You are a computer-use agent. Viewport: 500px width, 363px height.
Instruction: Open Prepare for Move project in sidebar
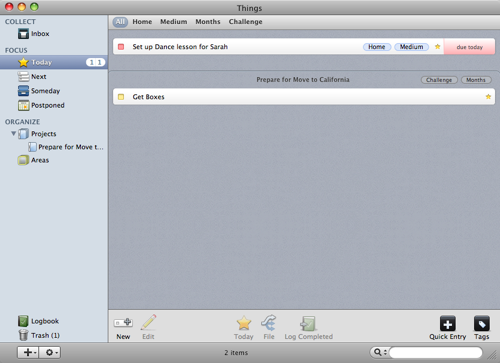tap(66, 147)
